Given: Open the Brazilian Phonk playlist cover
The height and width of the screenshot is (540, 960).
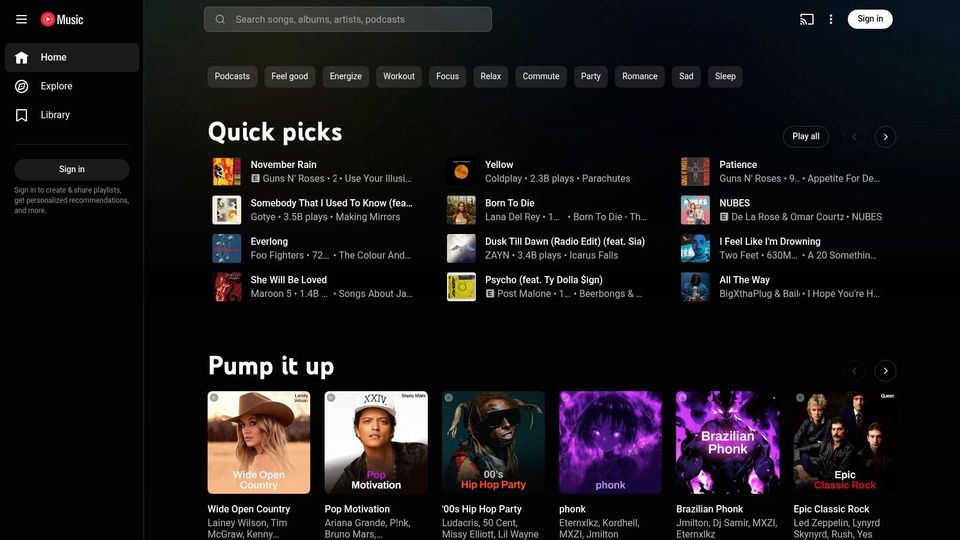Looking at the screenshot, I should (727, 443).
